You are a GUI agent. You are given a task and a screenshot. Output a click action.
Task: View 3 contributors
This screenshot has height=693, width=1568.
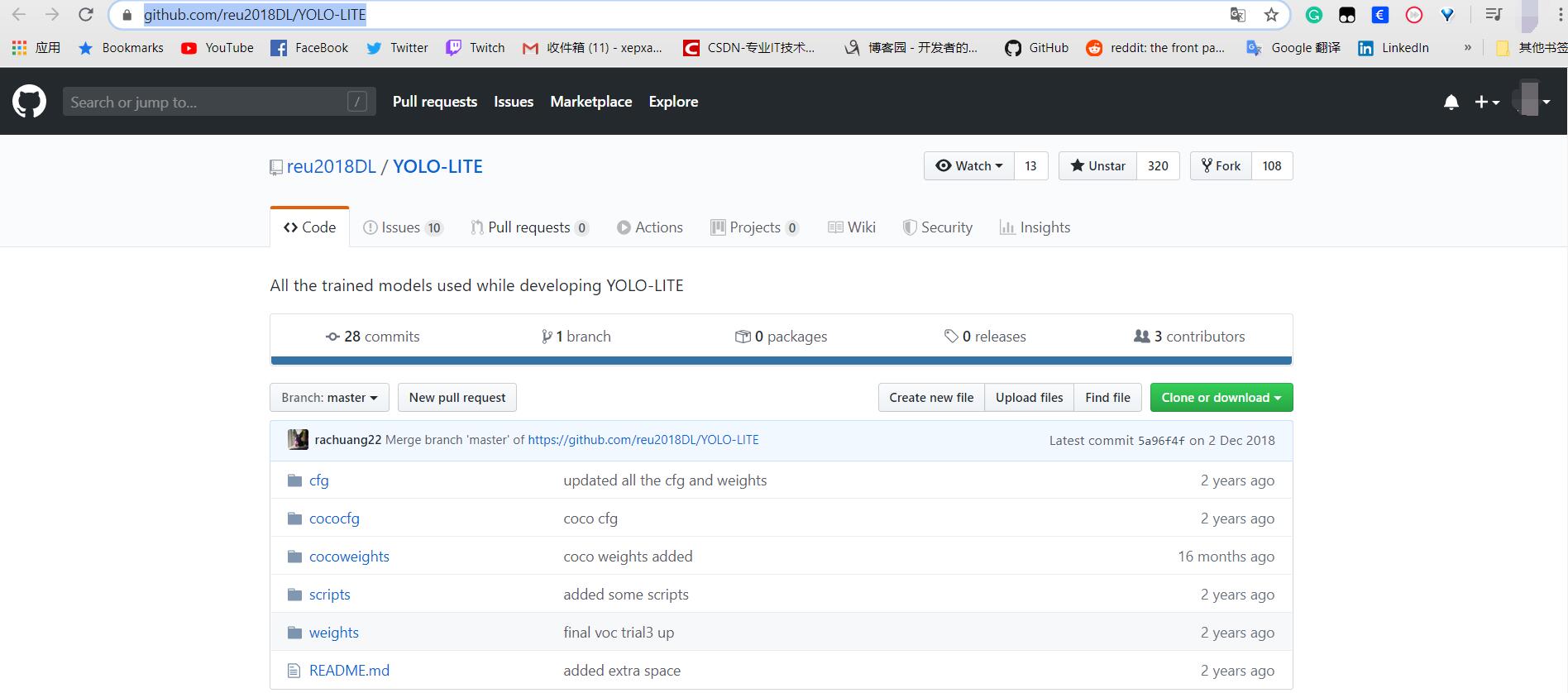(x=1189, y=337)
